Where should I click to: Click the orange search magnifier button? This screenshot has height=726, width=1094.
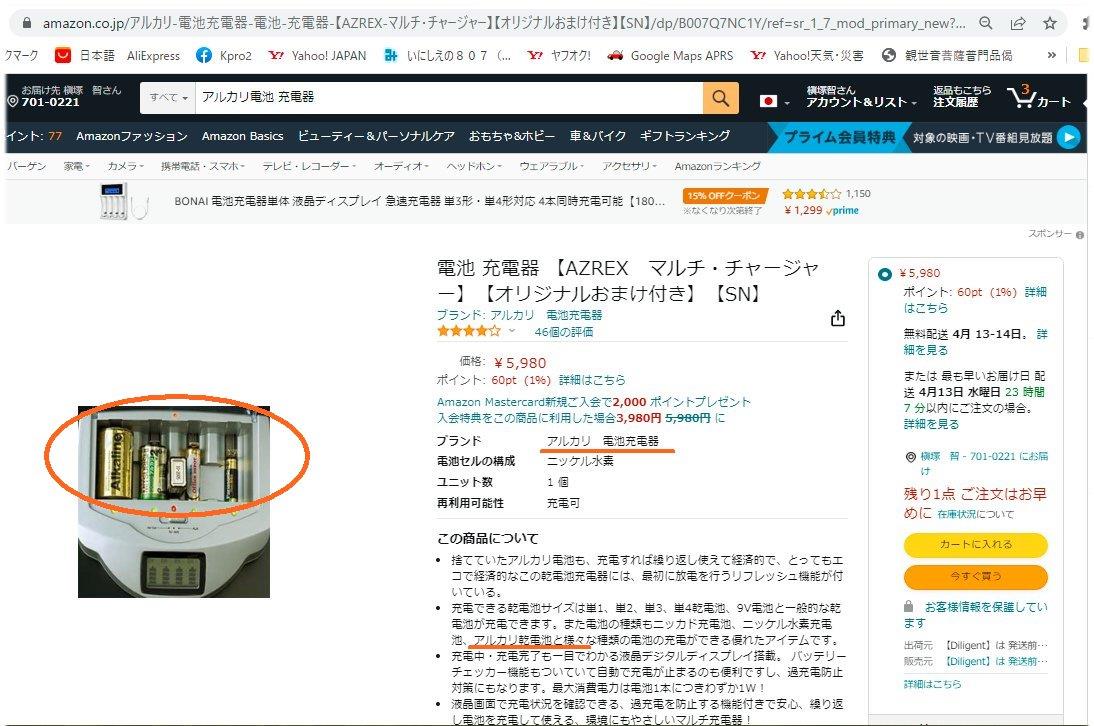click(x=720, y=98)
